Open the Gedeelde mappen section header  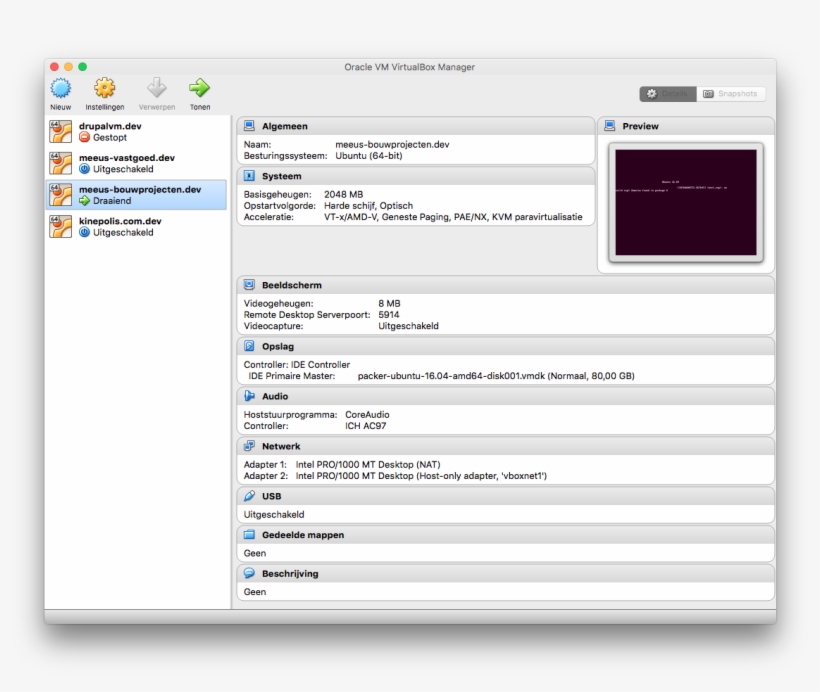click(303, 535)
